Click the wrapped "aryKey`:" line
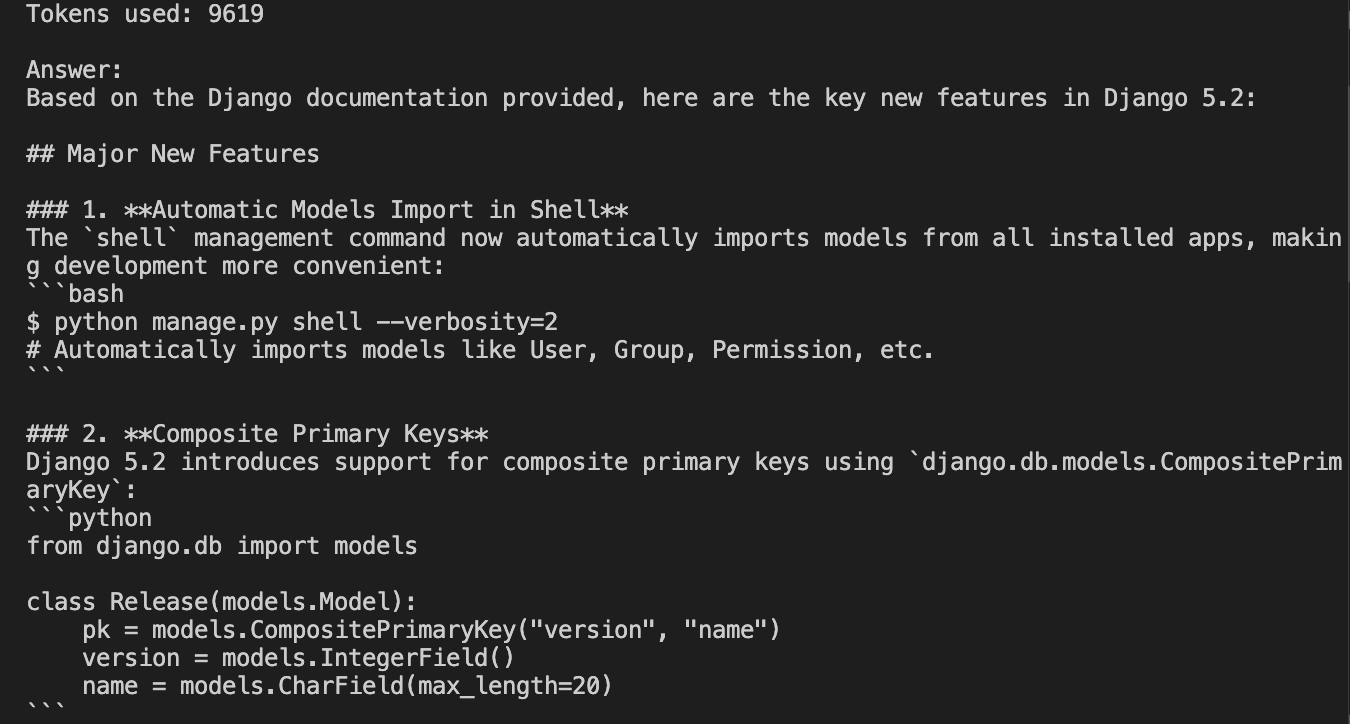This screenshot has width=1350, height=724. point(82,490)
